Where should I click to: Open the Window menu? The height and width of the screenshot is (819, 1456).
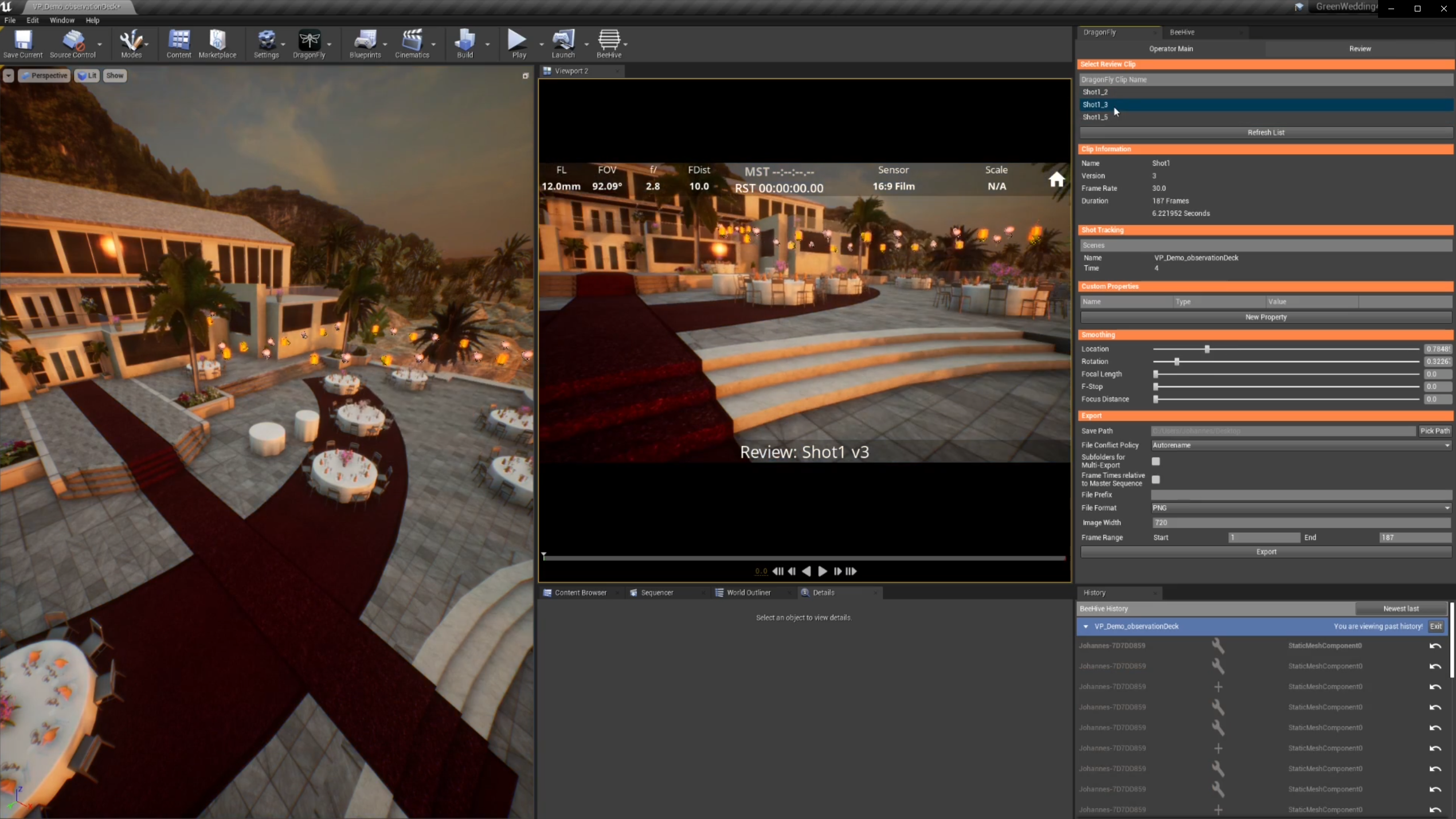tap(62, 20)
